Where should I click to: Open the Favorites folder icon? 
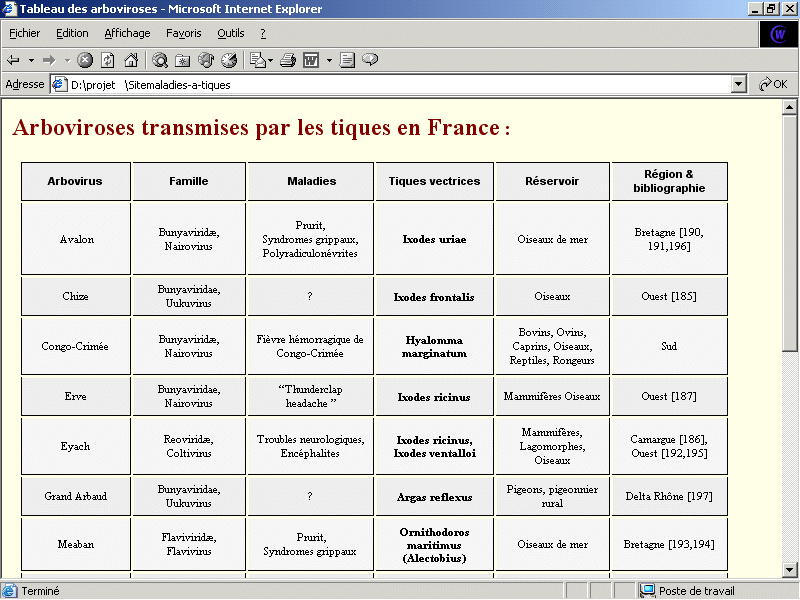182,60
